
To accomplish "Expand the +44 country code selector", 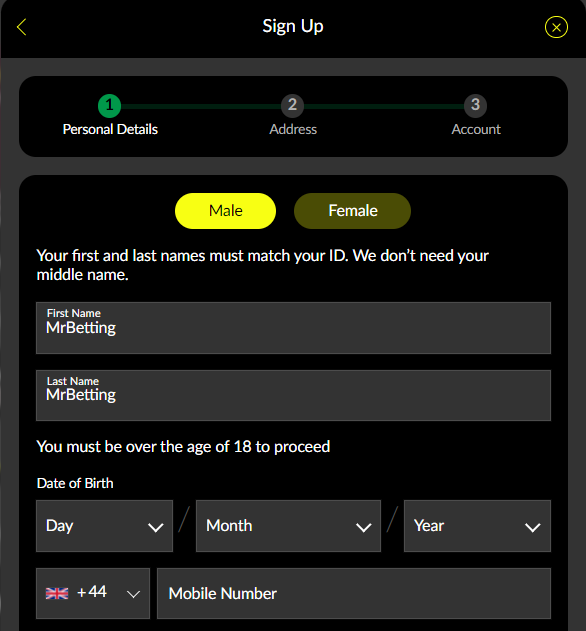I will click(93, 593).
